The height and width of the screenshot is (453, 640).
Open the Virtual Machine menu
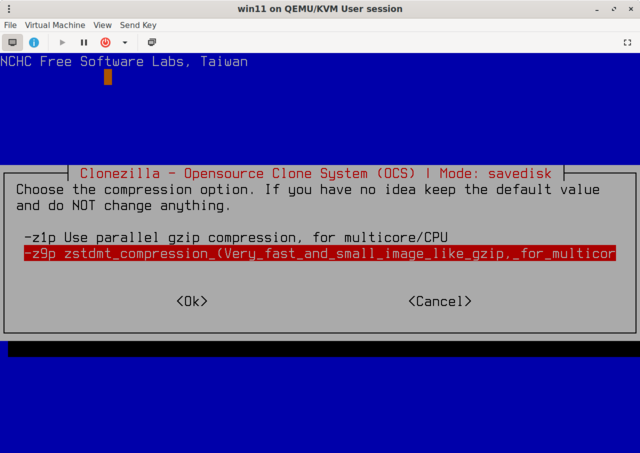pyautogui.click(x=55, y=24)
